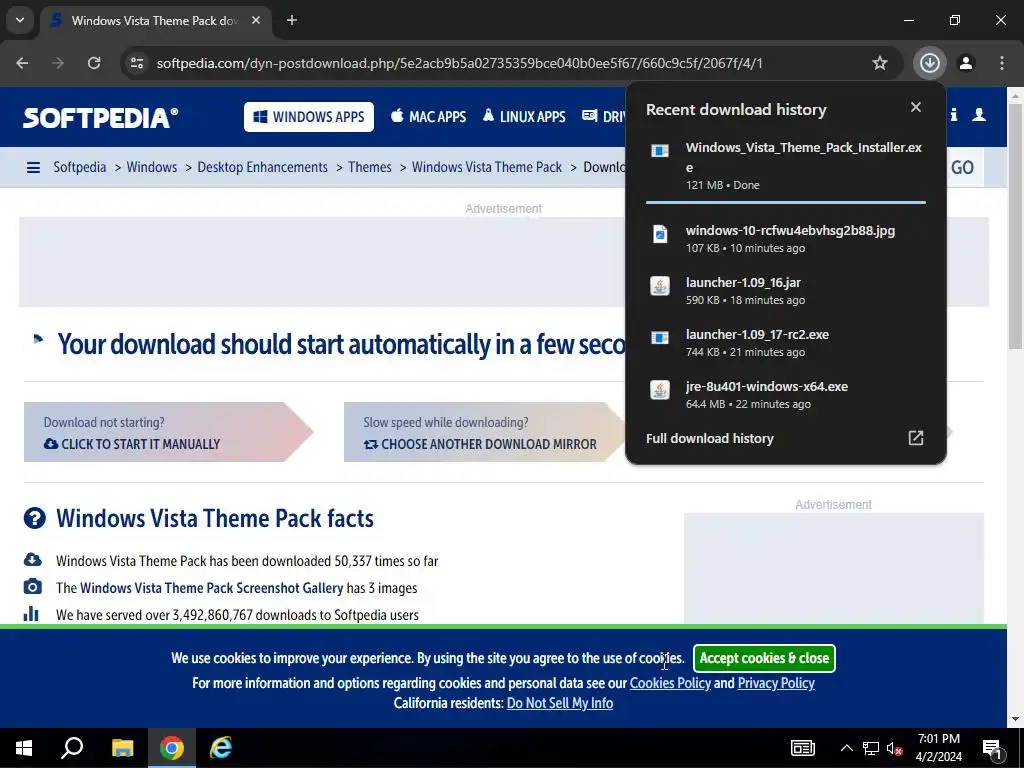
Task: Open Chrome three-dot menu
Action: pos(1002,63)
